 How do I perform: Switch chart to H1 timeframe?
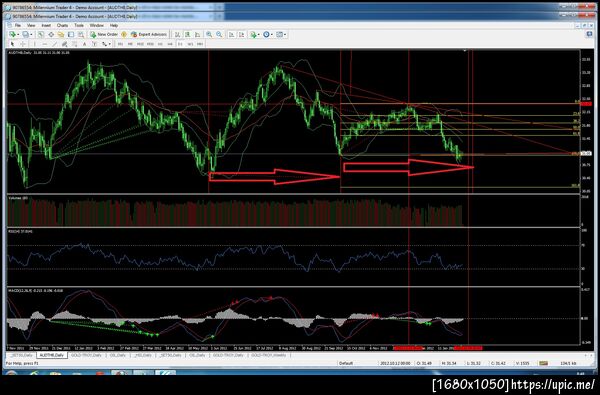coord(160,44)
